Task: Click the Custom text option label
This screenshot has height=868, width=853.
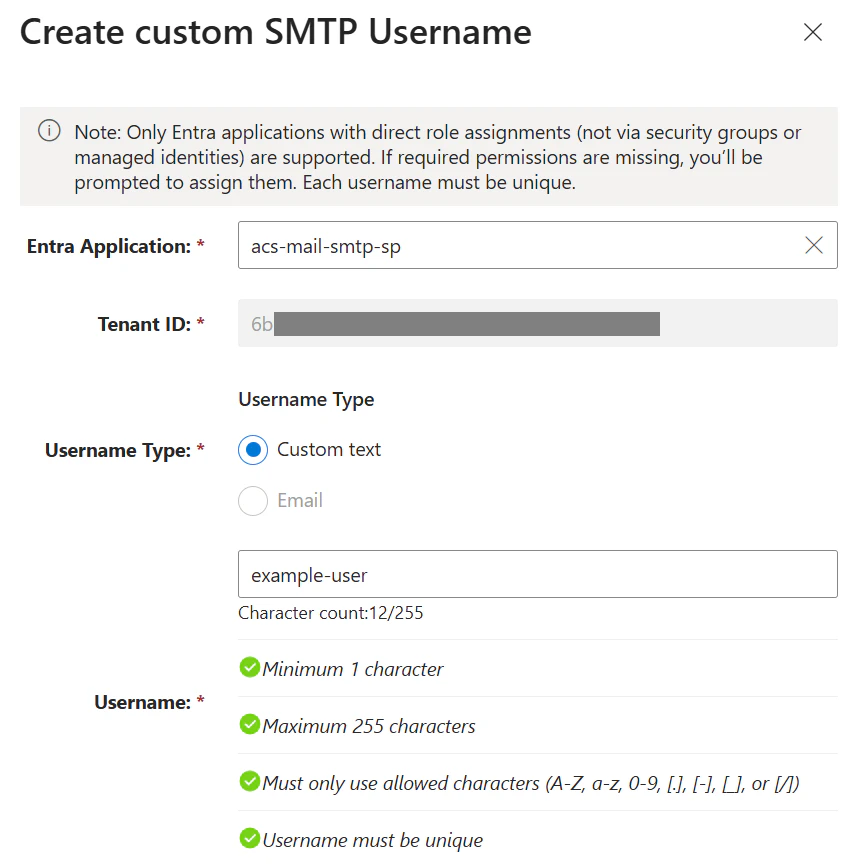Action: point(329,450)
